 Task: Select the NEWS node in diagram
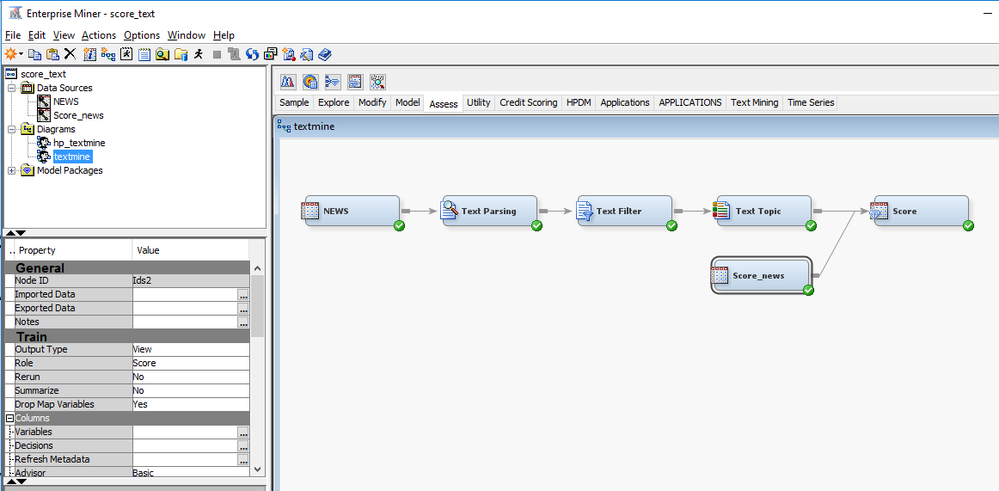[x=352, y=211]
